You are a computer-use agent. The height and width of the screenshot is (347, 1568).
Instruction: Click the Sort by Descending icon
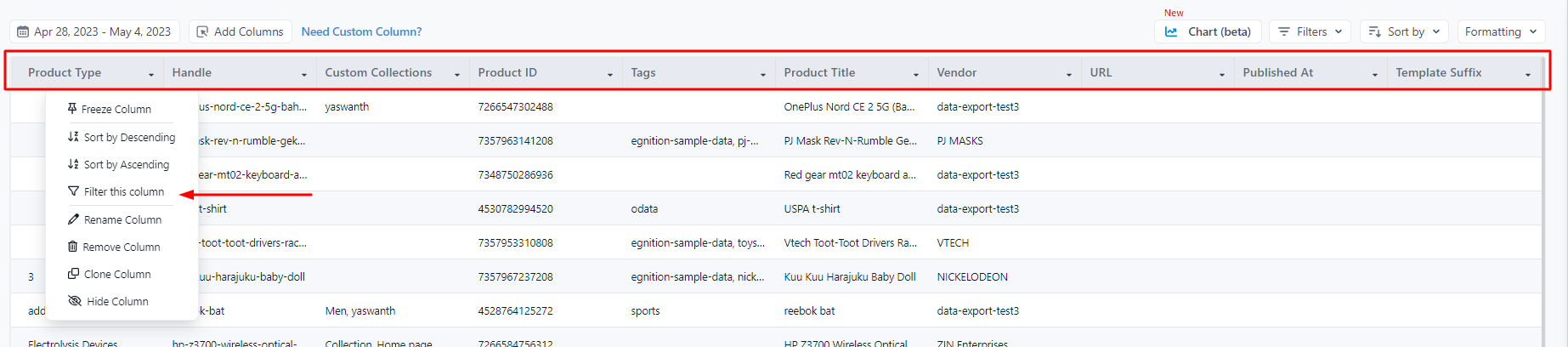pos(73,137)
